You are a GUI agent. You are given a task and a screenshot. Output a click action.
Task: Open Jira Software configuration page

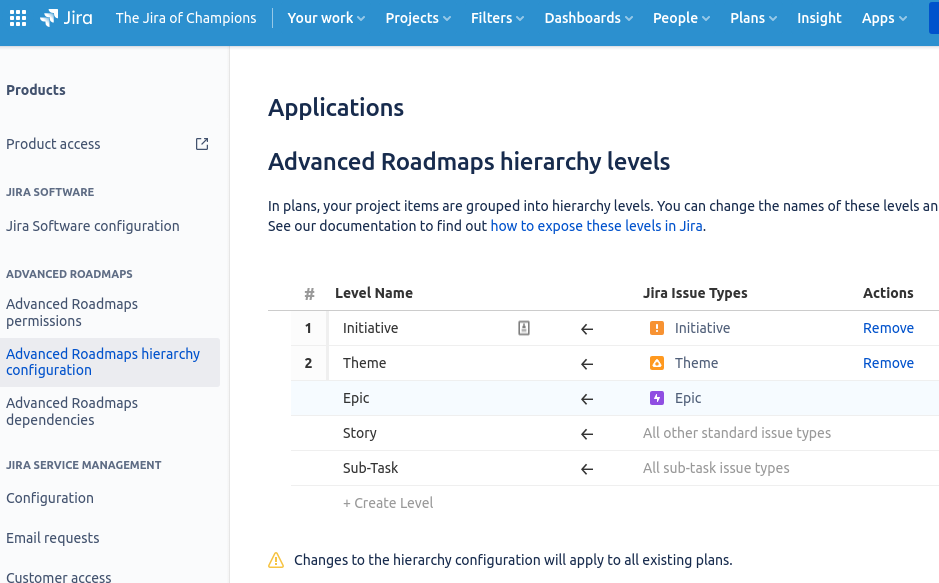coord(93,226)
